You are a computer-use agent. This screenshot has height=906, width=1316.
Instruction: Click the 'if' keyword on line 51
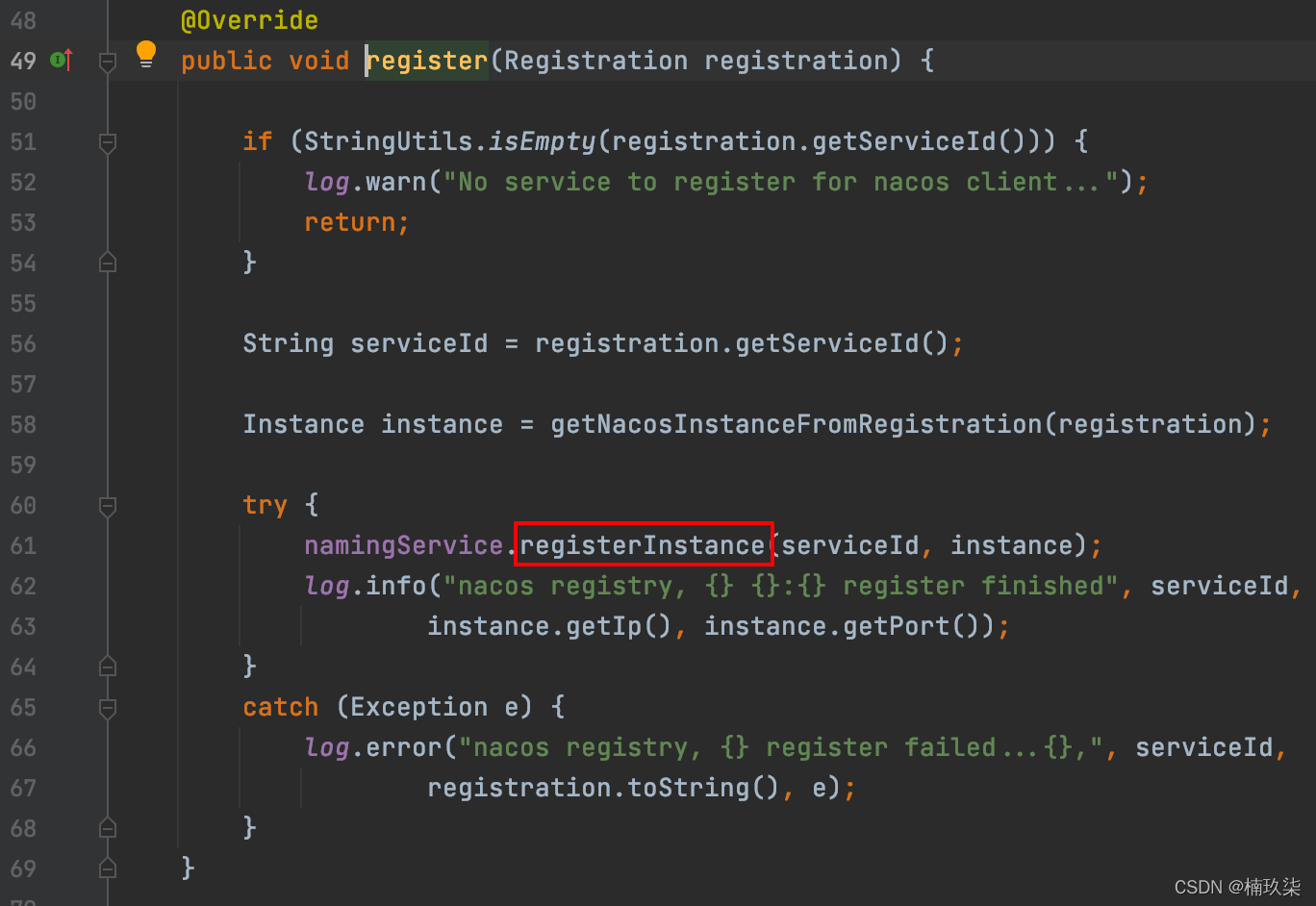pyautogui.click(x=258, y=141)
